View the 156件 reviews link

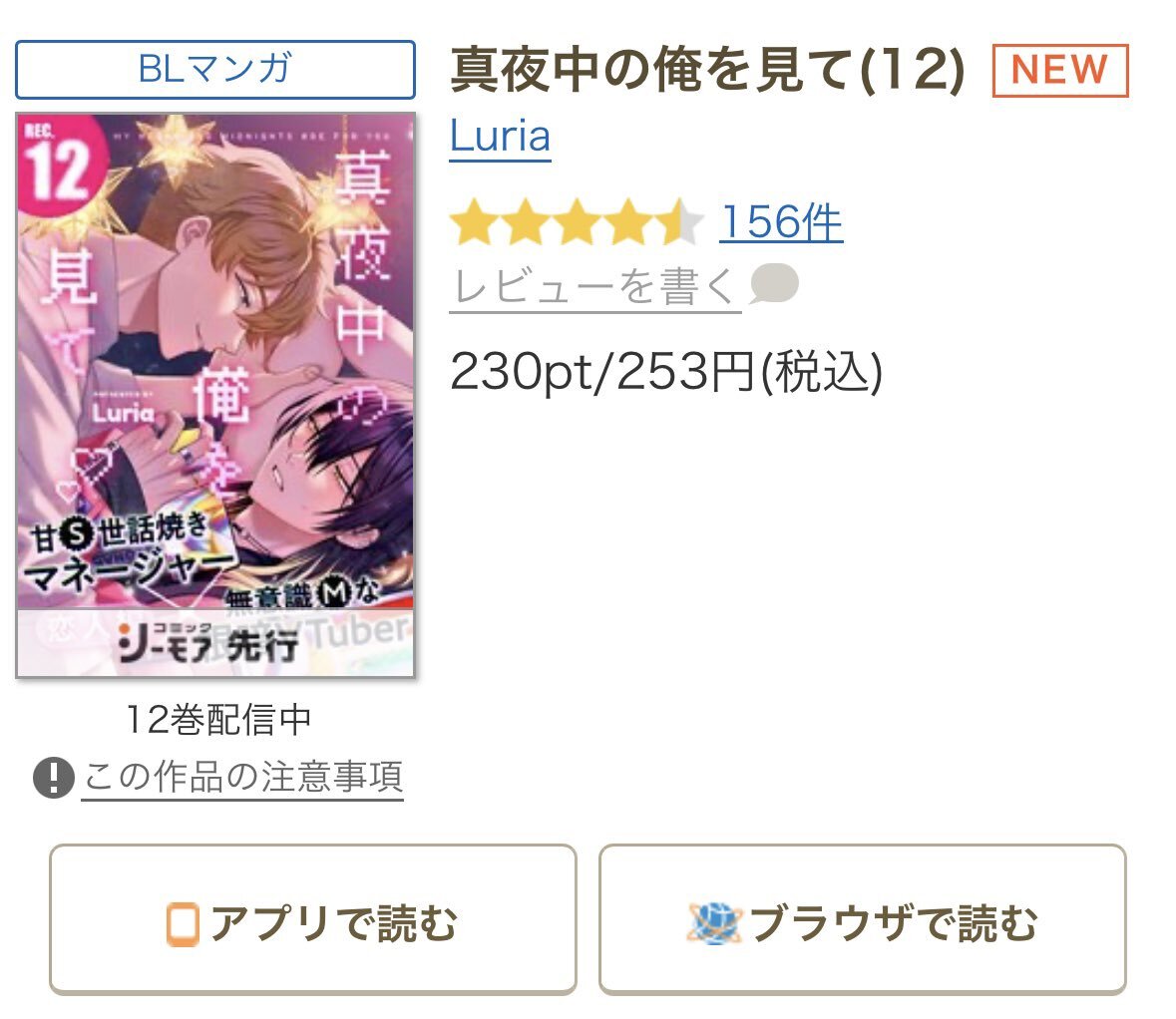(781, 222)
